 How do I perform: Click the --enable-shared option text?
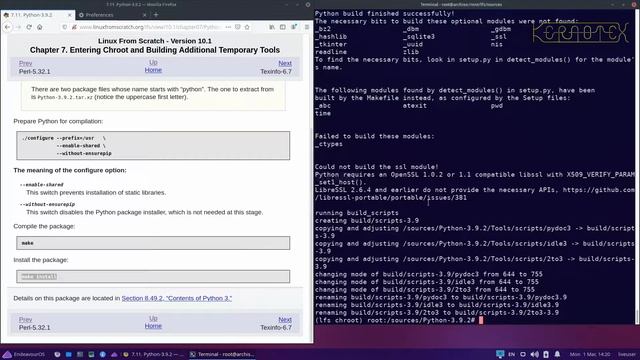[42, 184]
